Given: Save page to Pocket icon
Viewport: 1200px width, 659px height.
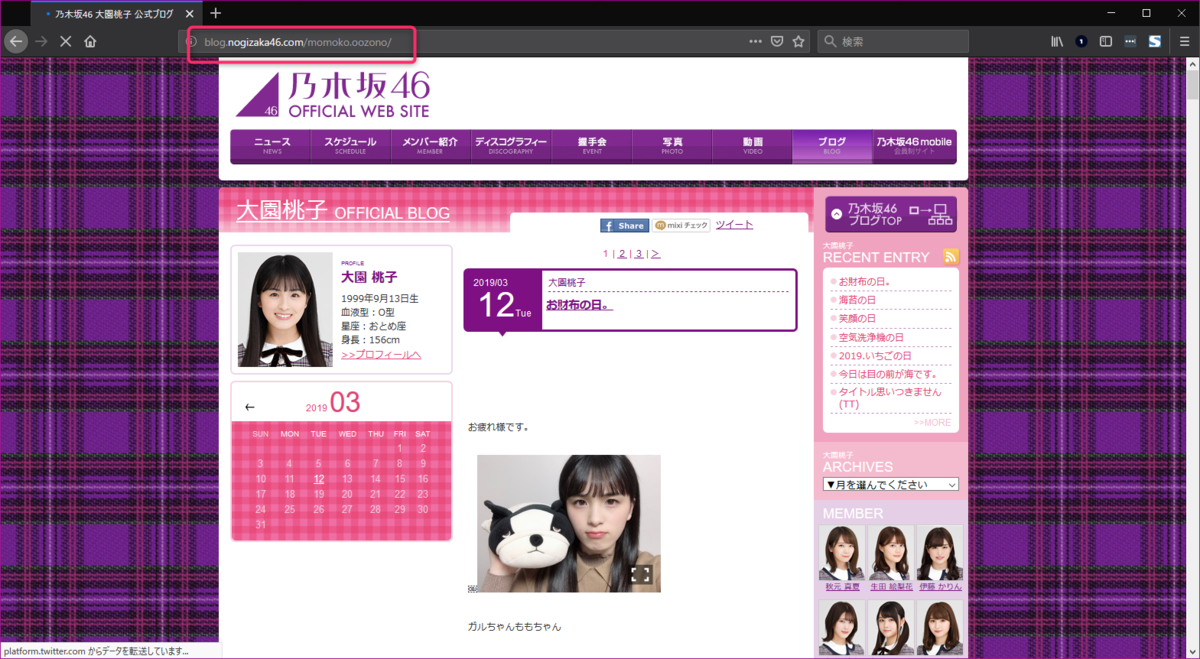Looking at the screenshot, I should (x=777, y=41).
